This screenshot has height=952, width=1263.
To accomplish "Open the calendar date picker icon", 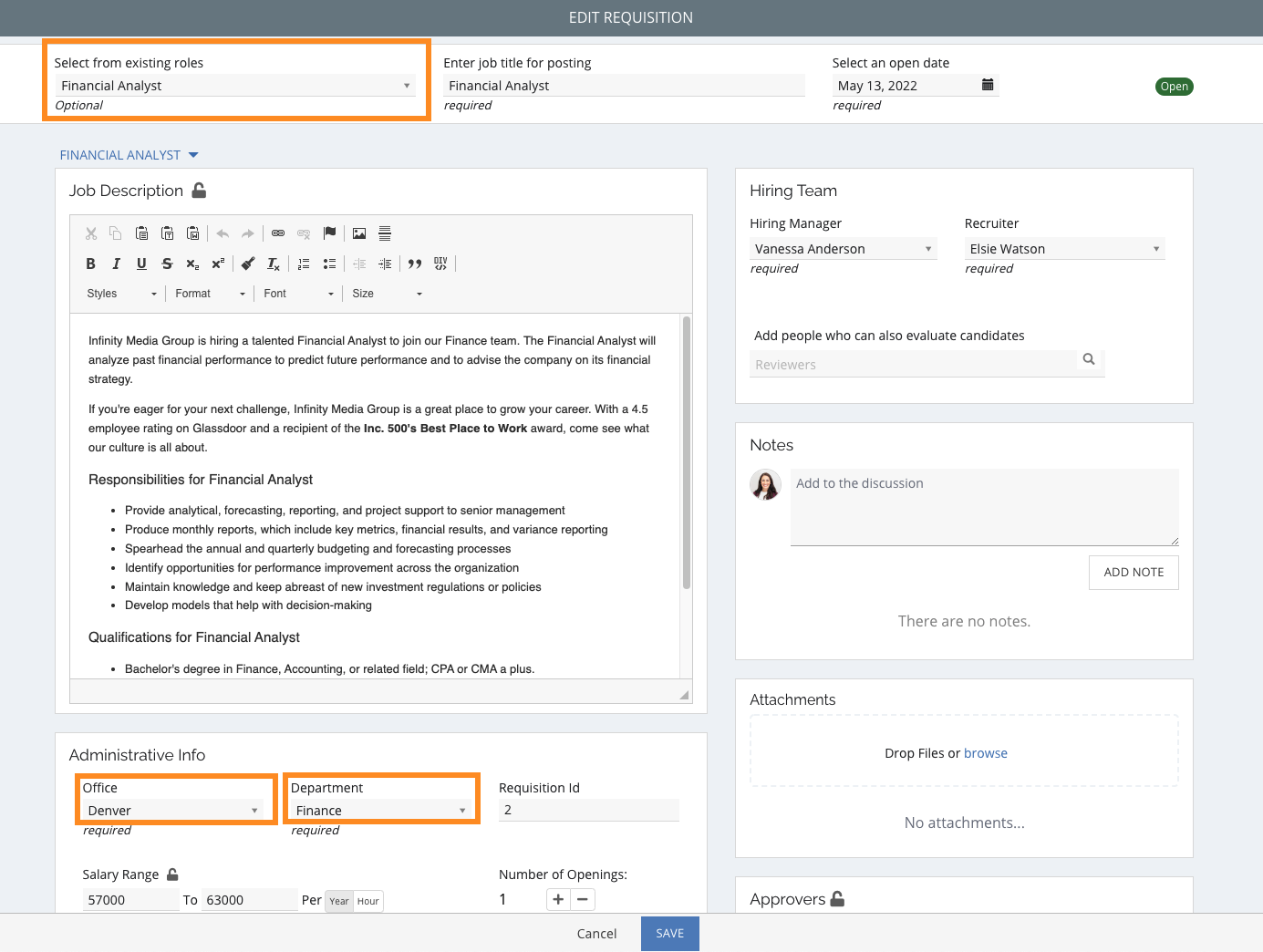I will point(988,85).
